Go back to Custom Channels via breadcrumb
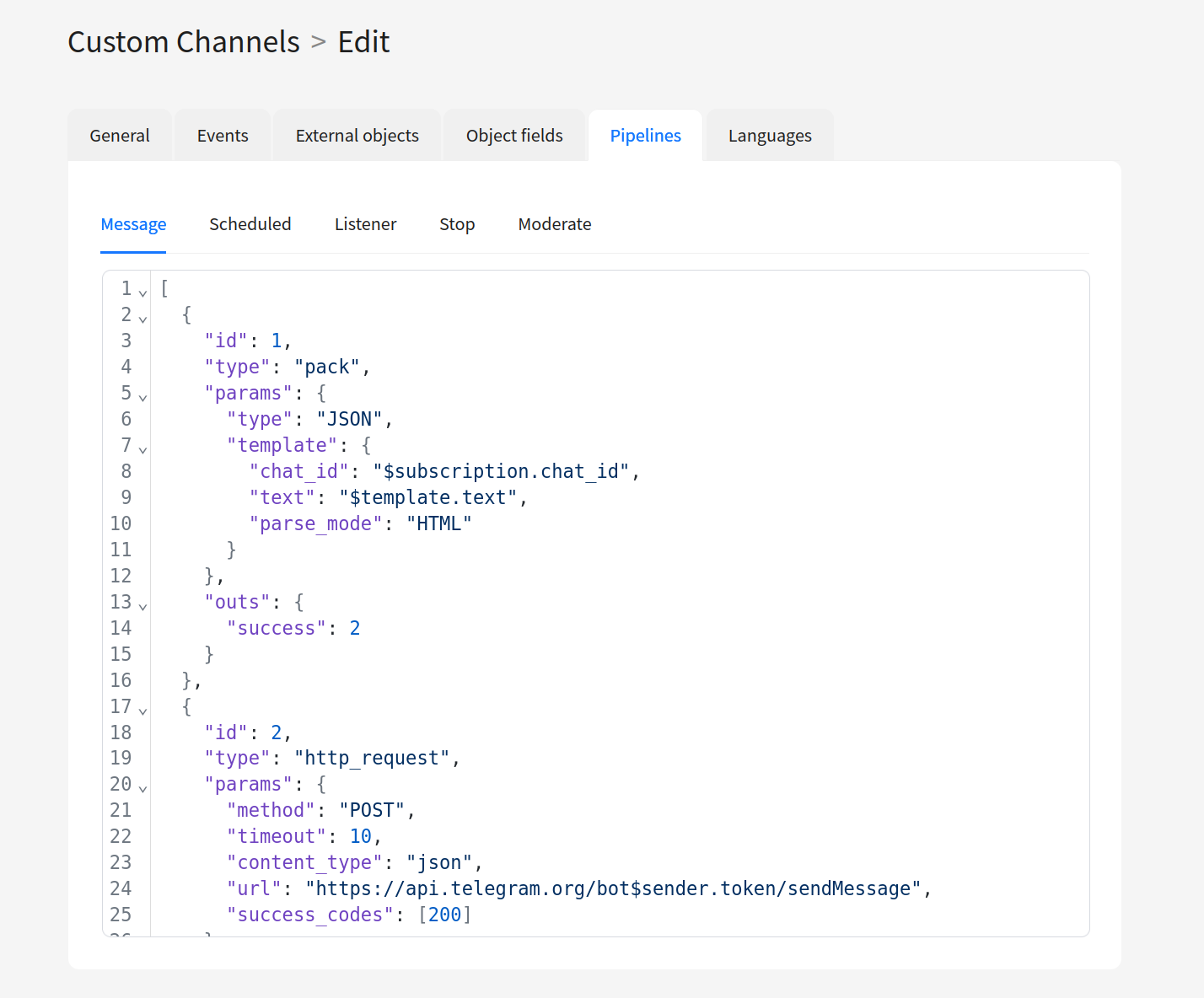Image resolution: width=1204 pixels, height=998 pixels. point(184,42)
